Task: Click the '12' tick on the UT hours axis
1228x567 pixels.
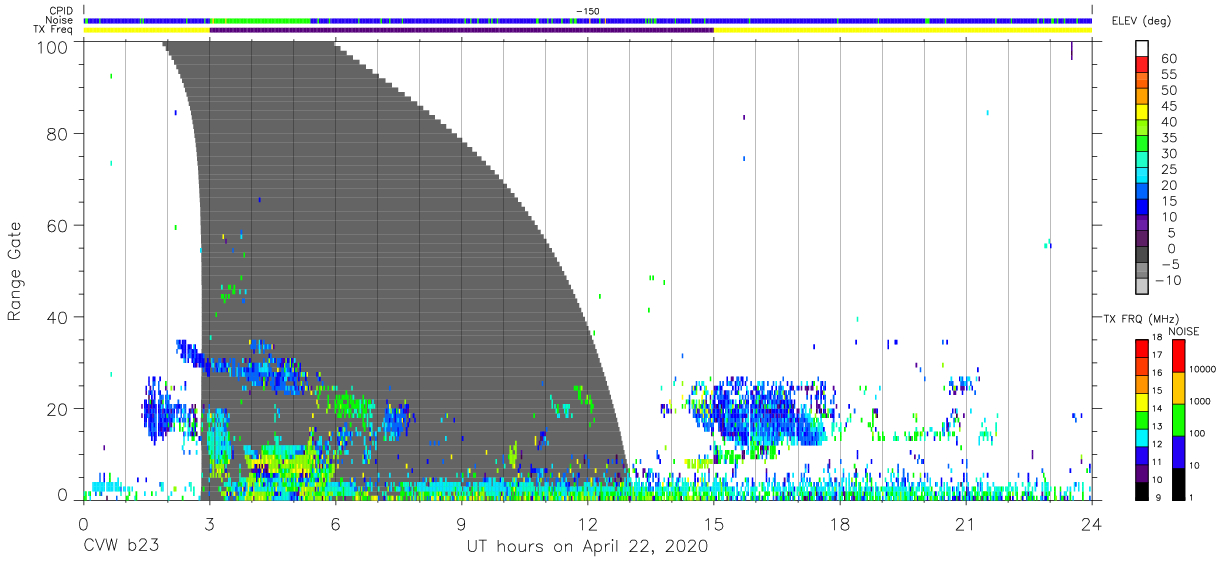Action: (587, 523)
